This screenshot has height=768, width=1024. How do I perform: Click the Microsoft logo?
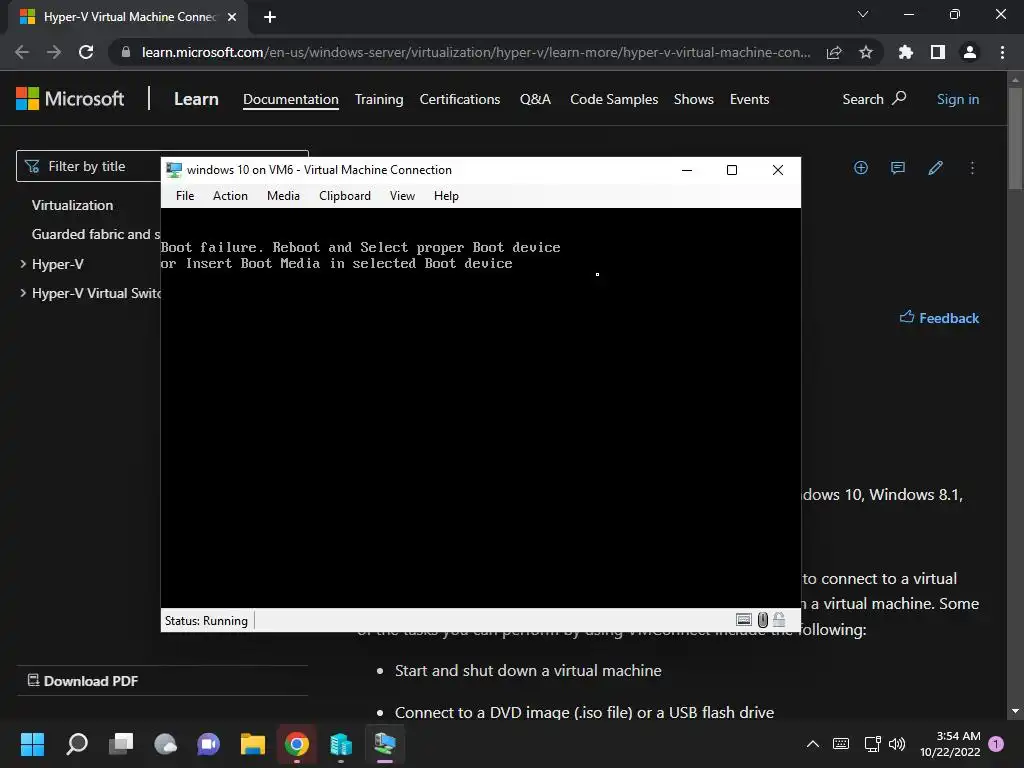(70, 99)
